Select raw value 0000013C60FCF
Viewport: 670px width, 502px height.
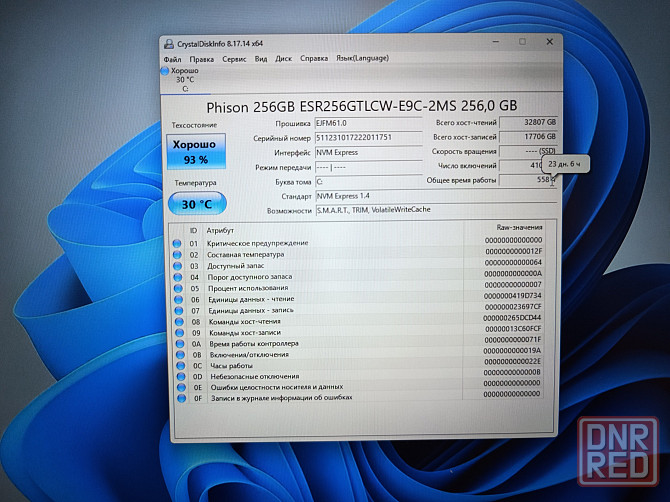[x=513, y=329]
